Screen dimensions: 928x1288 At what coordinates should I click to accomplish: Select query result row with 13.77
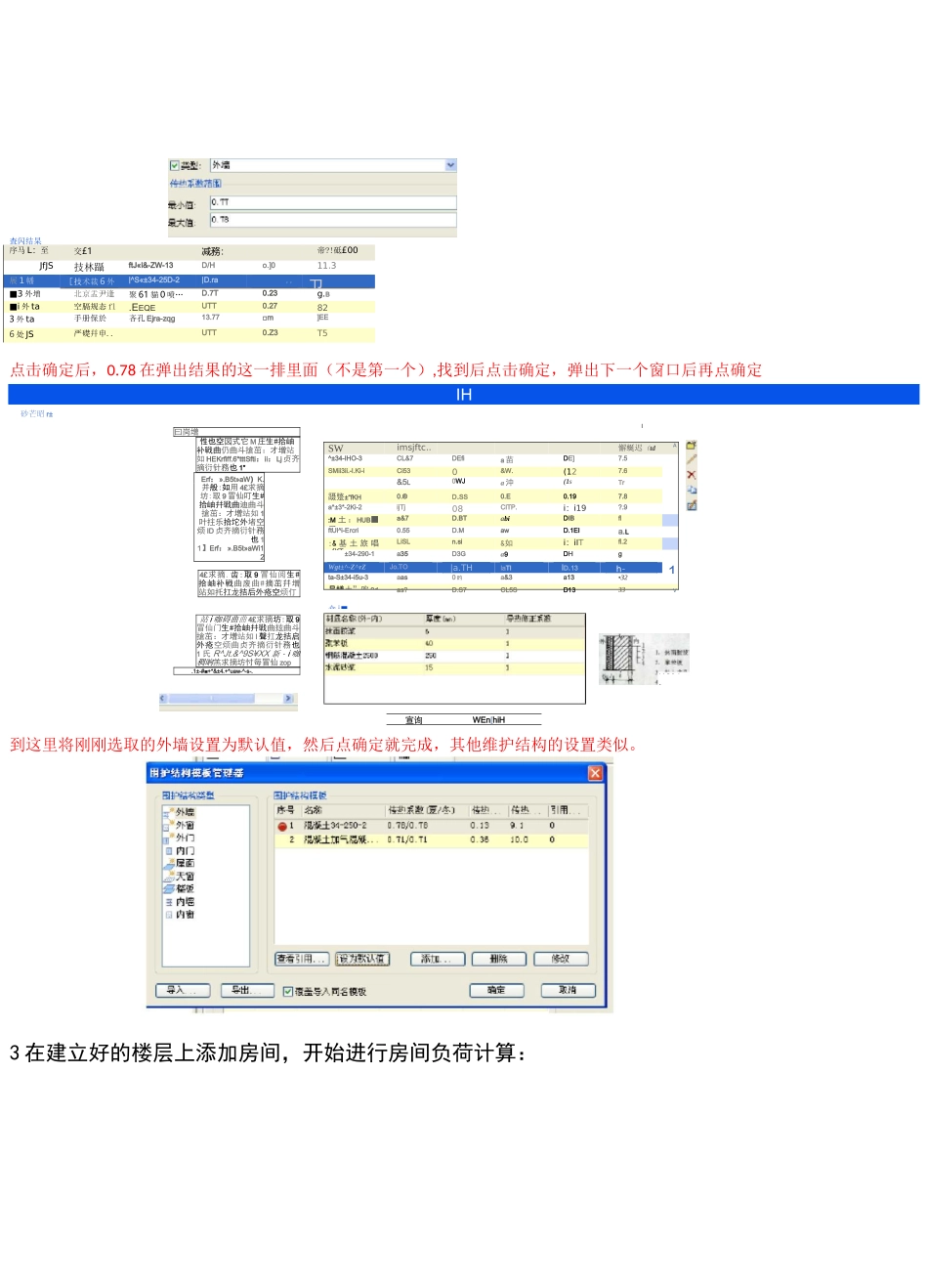point(191,318)
